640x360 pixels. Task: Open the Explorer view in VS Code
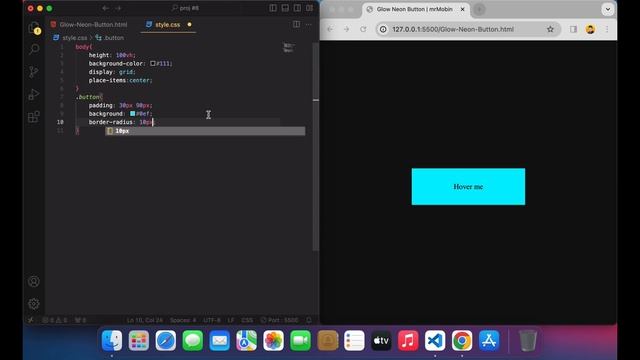(x=34, y=28)
